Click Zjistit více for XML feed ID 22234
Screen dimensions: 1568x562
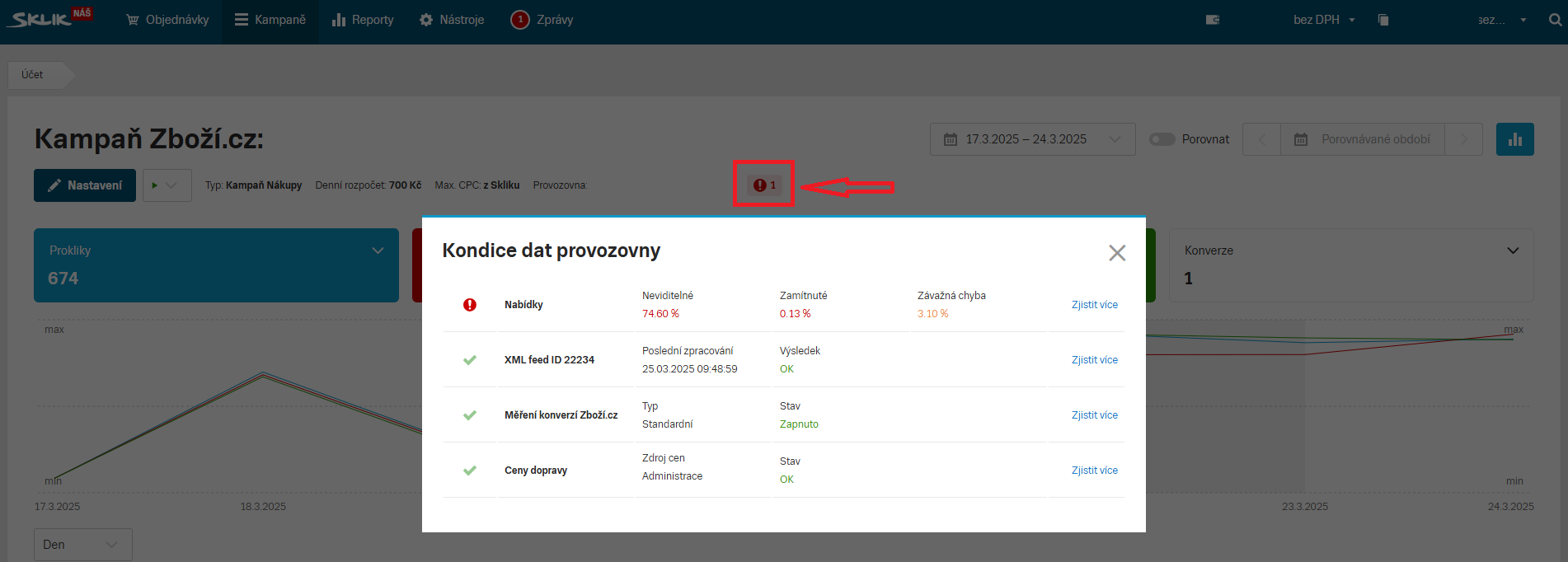point(1095,360)
